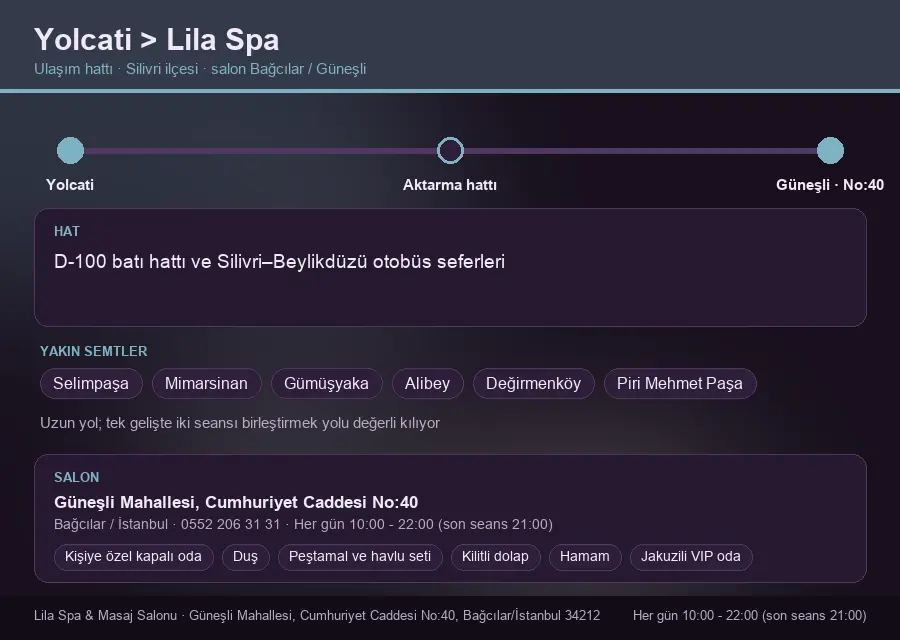Click the footer address Lila Spa & Masaj Salonu

coord(317,615)
